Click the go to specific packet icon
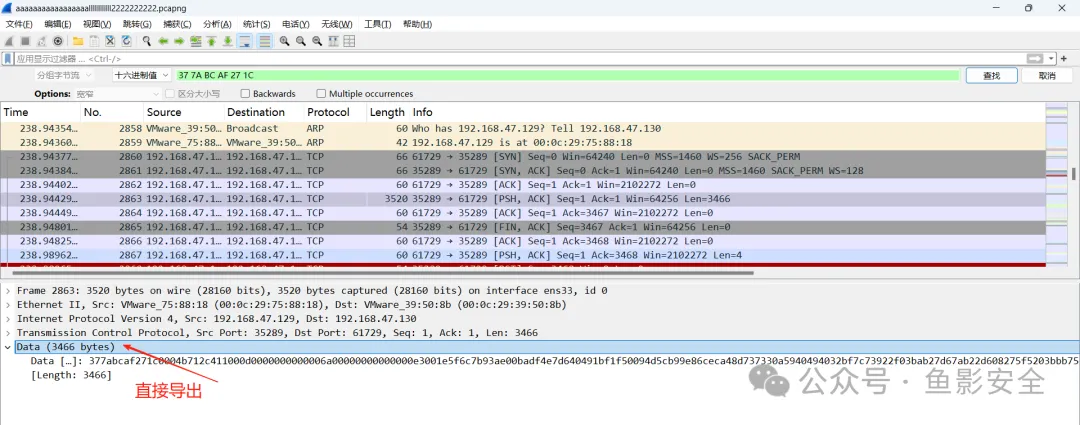 (x=196, y=41)
